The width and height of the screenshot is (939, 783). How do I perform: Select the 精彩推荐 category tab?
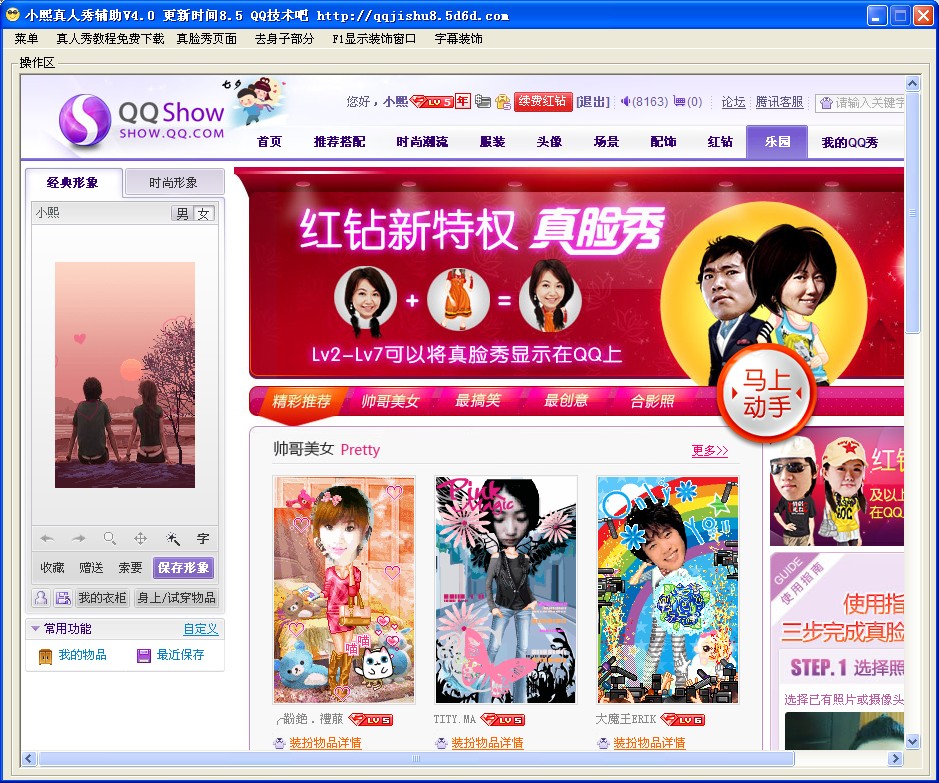pyautogui.click(x=301, y=401)
